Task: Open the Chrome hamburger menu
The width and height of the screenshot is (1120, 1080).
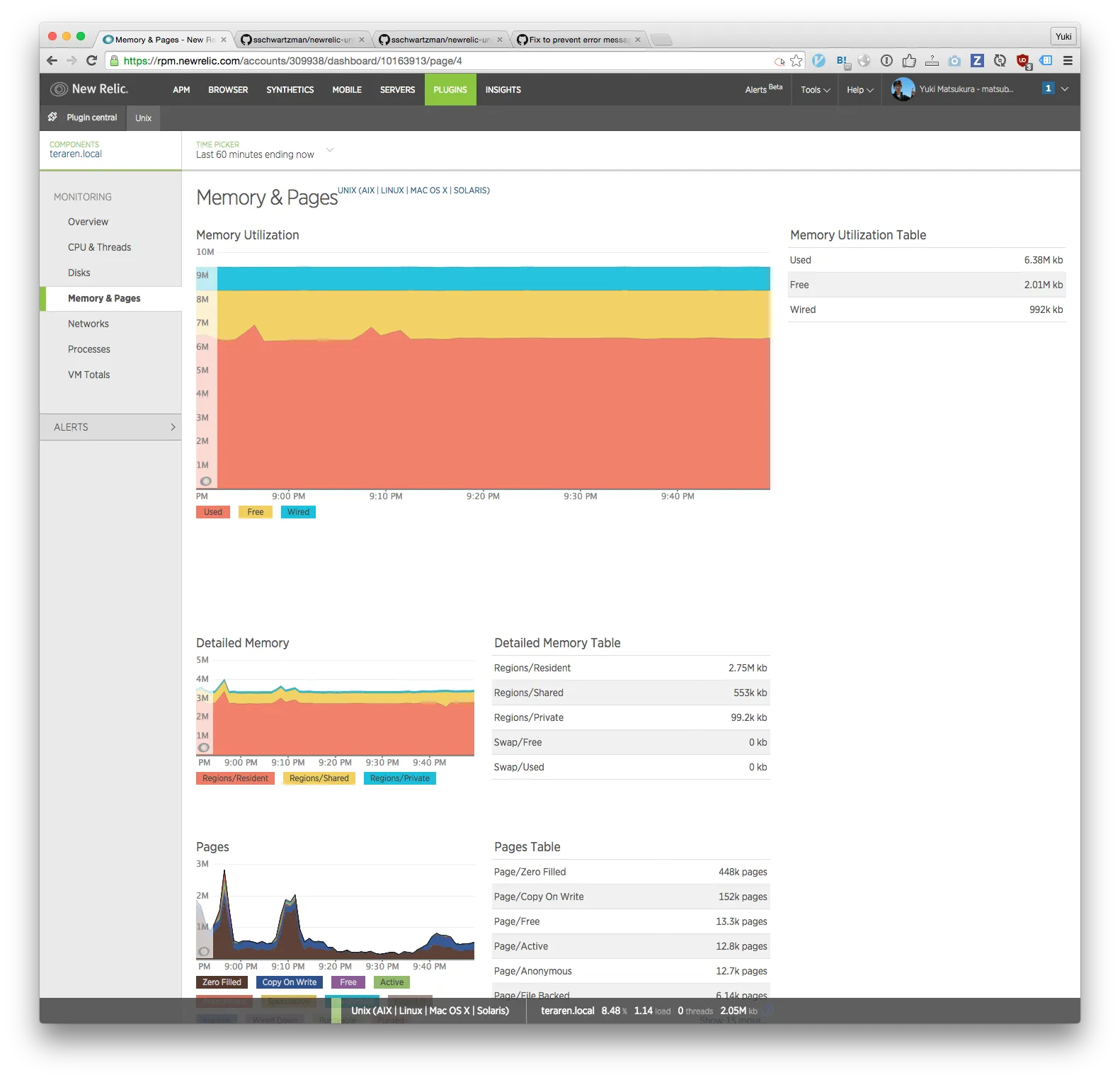Action: 1068,61
